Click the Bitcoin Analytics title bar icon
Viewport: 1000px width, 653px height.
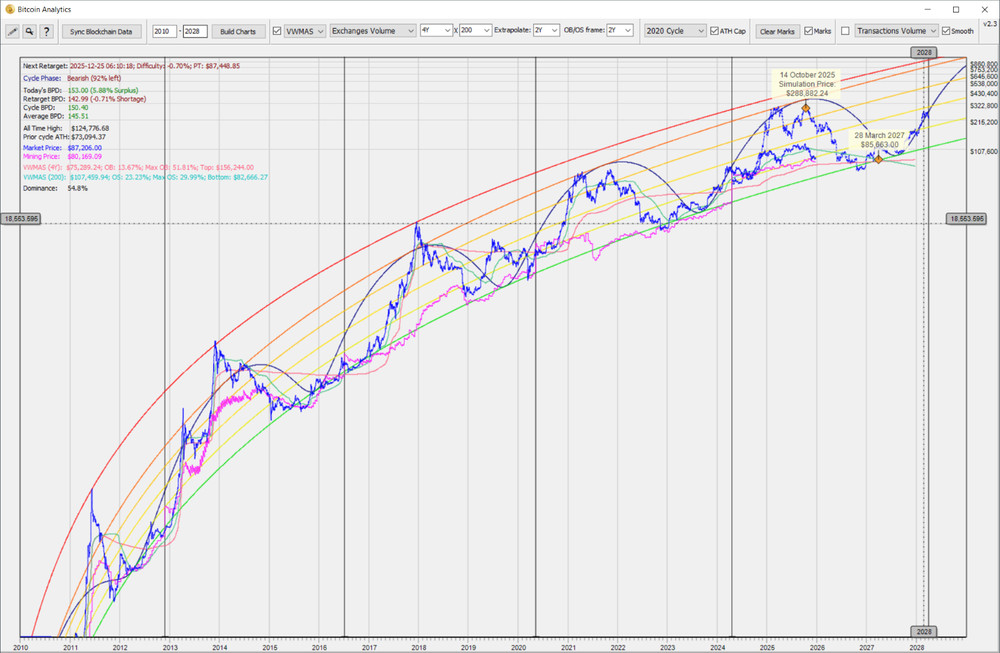pyautogui.click(x=8, y=9)
